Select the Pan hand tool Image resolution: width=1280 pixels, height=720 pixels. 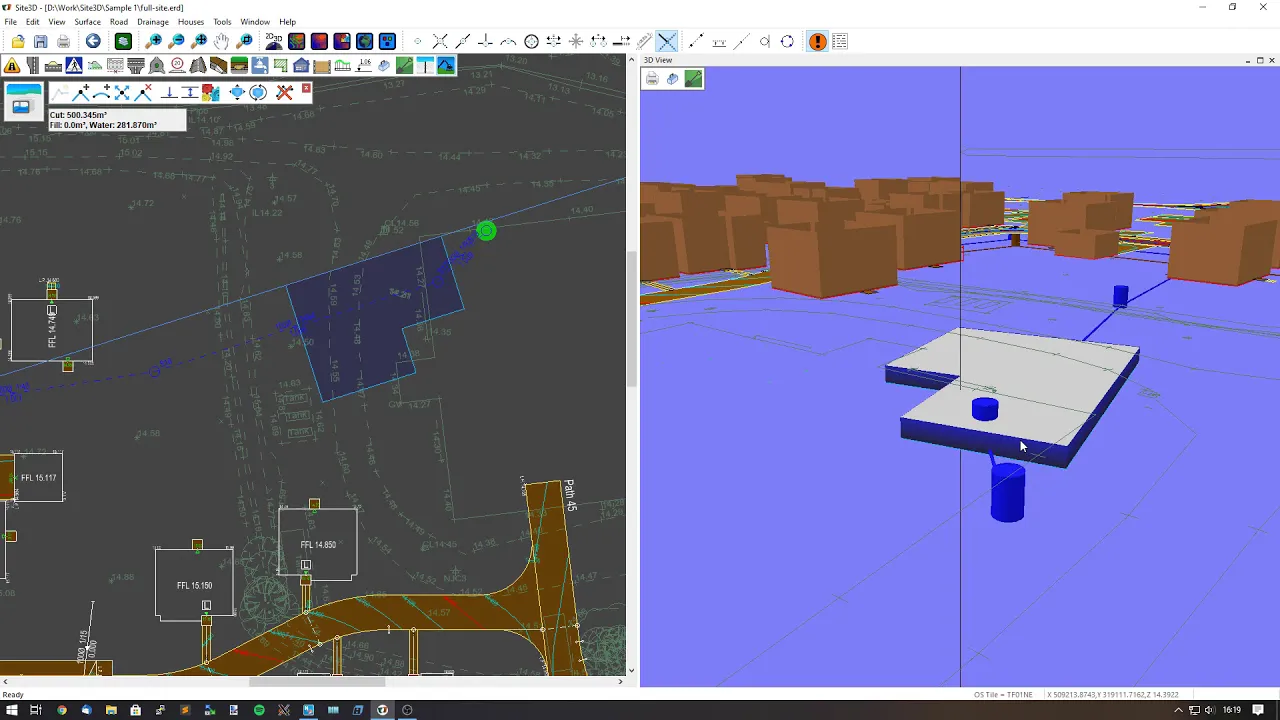pyautogui.click(x=221, y=41)
